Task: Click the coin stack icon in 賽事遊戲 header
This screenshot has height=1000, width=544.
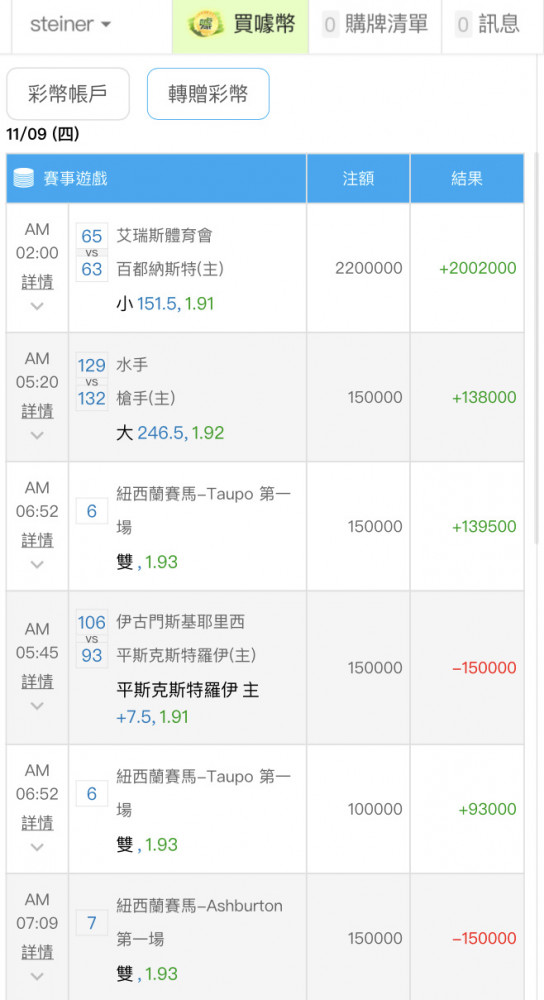Action: tap(24, 179)
